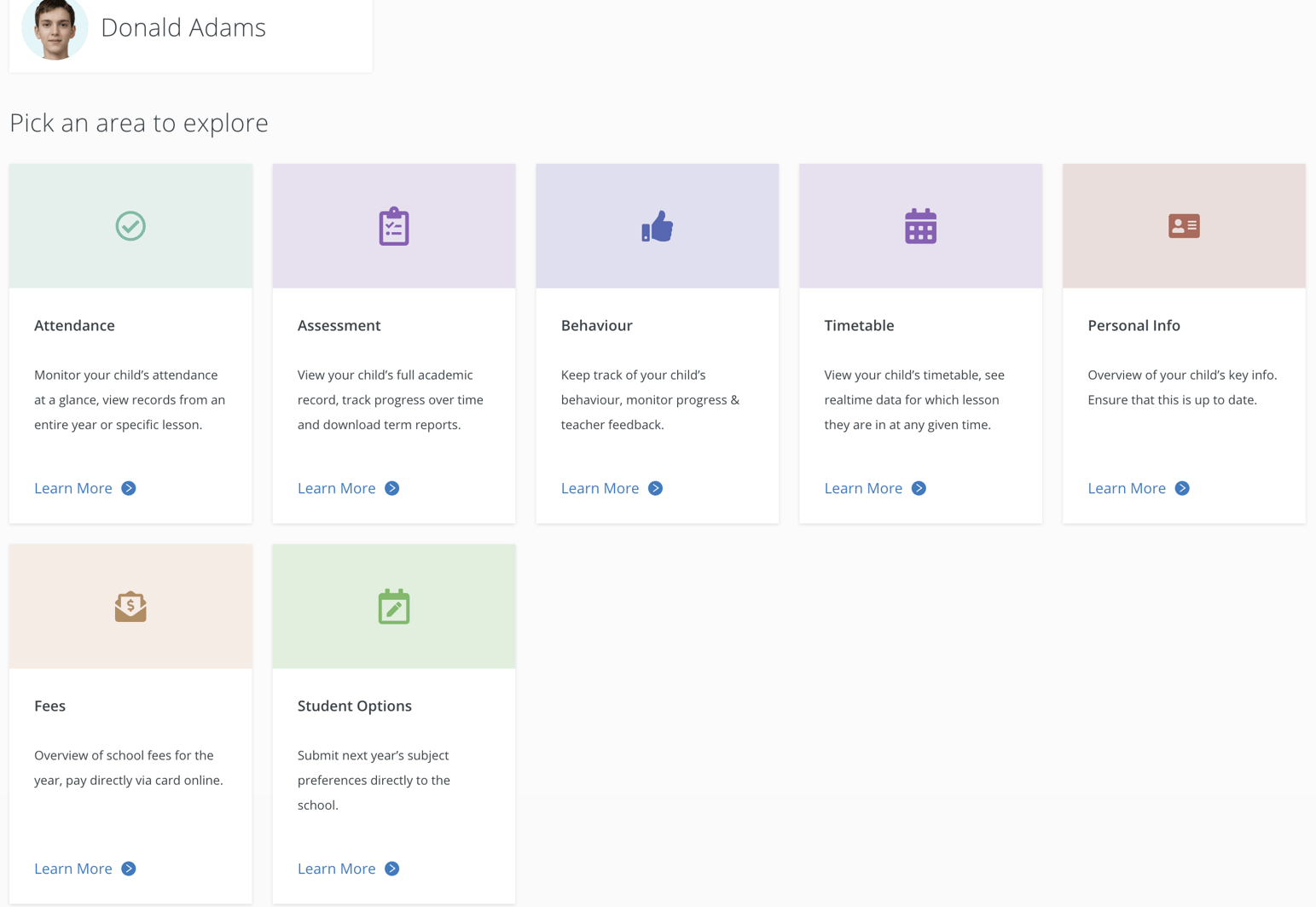Select the Fees card heading
1316x907 pixels.
49,706
